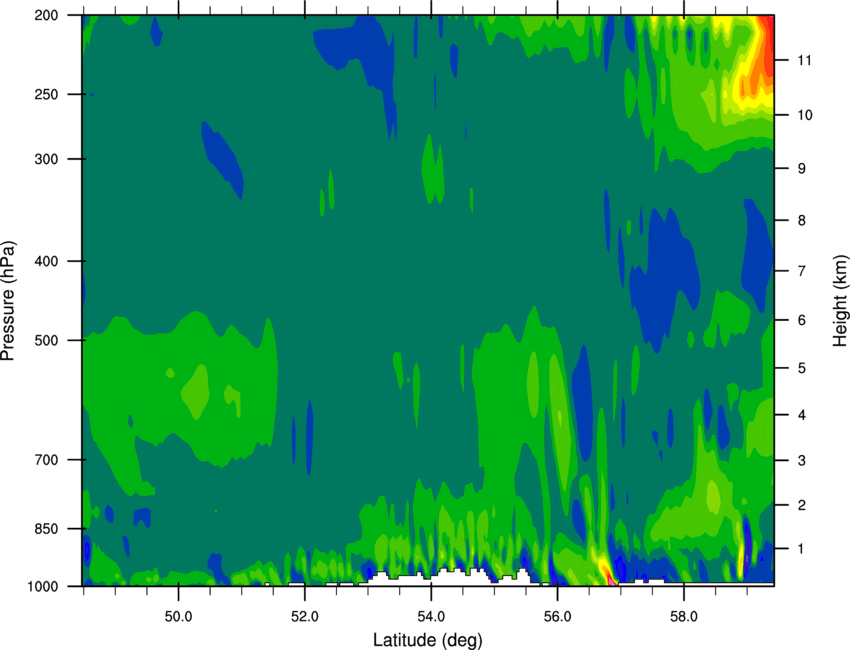Viewport: 850px width, 650px height.
Task: Click the 10 km height label
Action: pyautogui.click(x=805, y=115)
